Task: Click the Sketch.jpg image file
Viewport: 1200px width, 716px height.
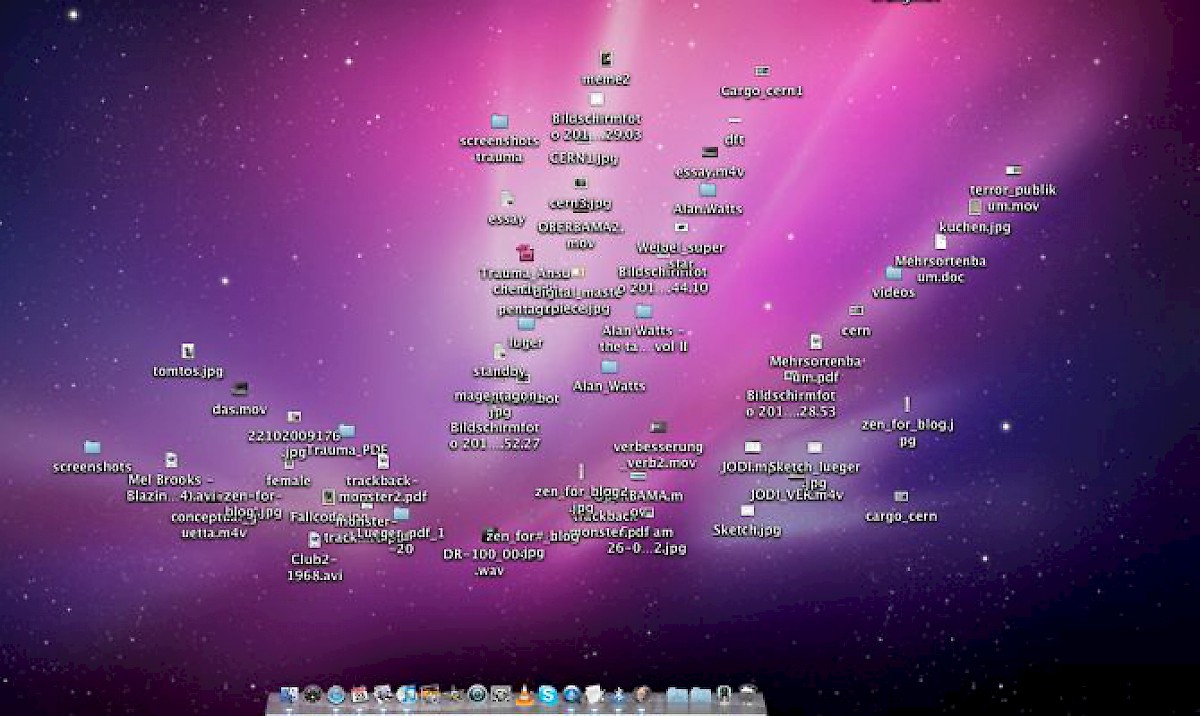Action: [747, 511]
